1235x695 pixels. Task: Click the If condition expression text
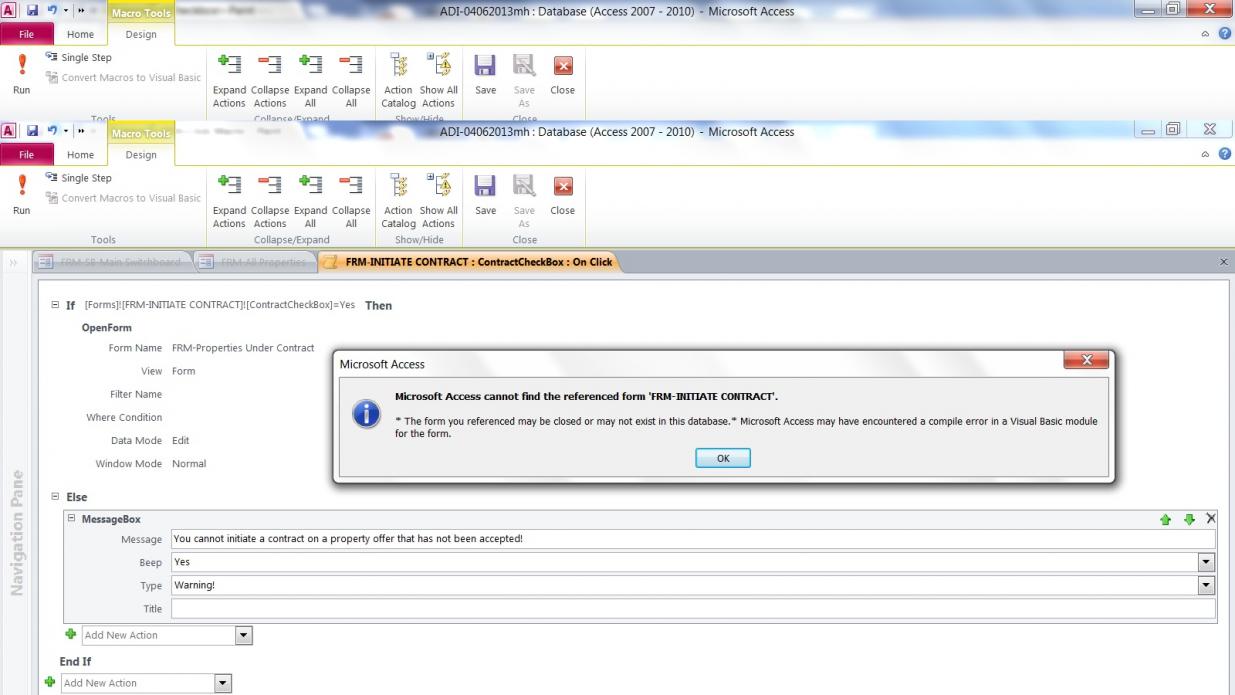[x=220, y=305]
